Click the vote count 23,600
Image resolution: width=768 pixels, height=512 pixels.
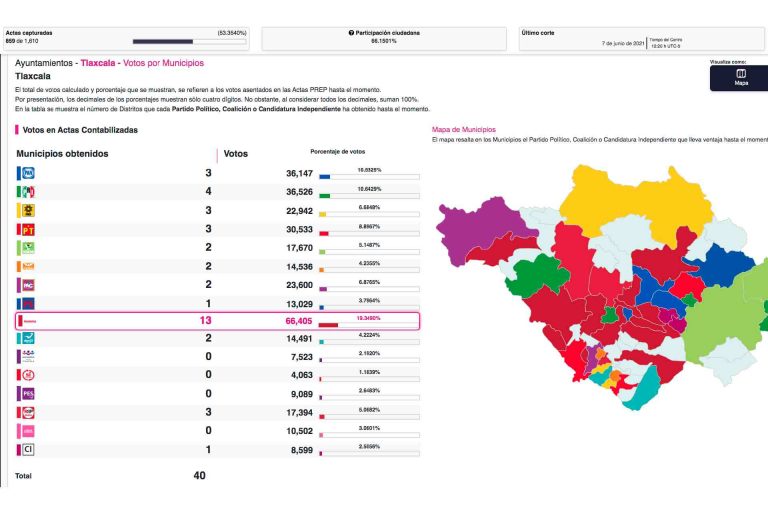click(x=299, y=285)
